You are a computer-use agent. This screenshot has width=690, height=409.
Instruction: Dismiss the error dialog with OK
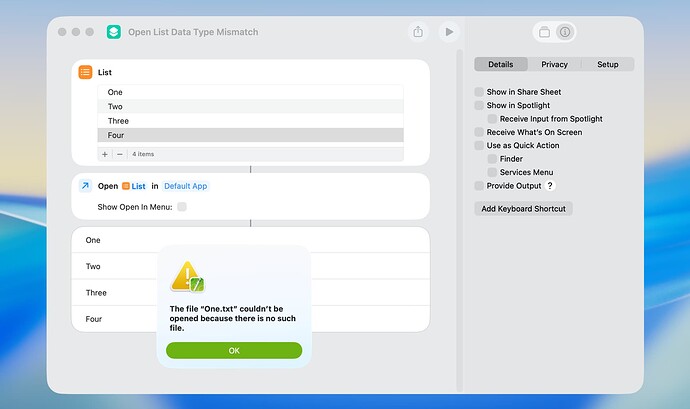click(x=234, y=350)
